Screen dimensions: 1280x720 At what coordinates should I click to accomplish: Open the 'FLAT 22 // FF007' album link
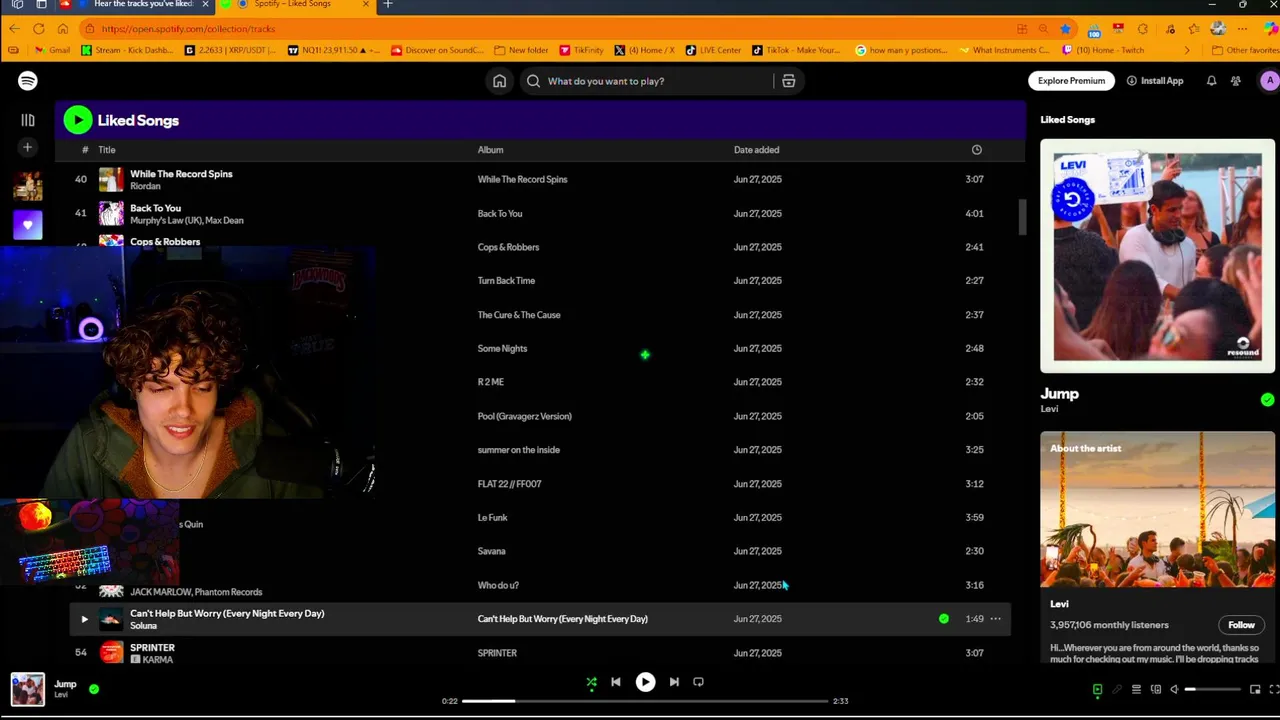(x=509, y=484)
